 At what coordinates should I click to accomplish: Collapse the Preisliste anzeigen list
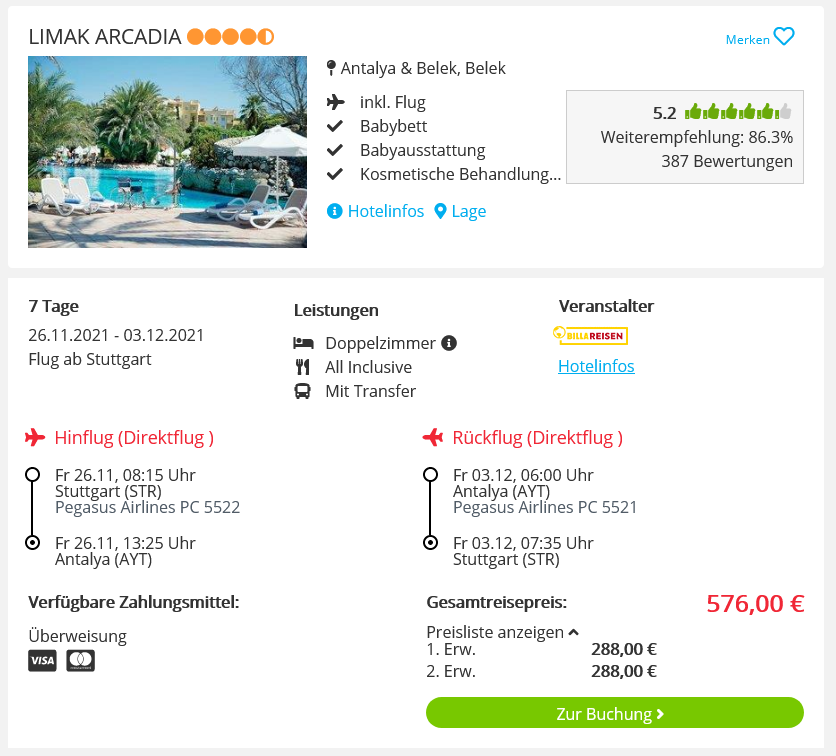coord(502,632)
